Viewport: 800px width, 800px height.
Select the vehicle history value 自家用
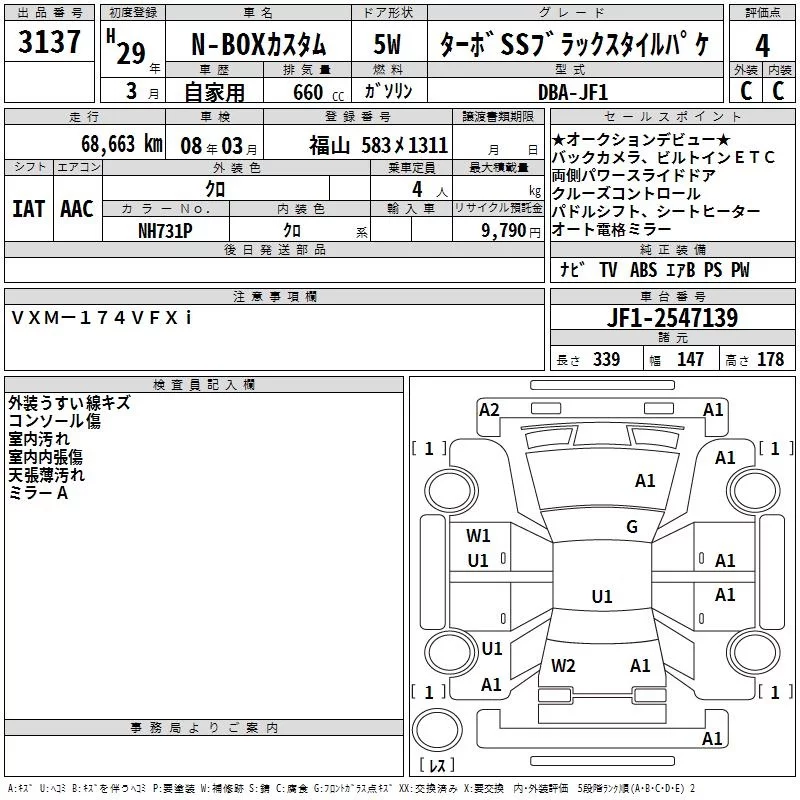[214, 92]
